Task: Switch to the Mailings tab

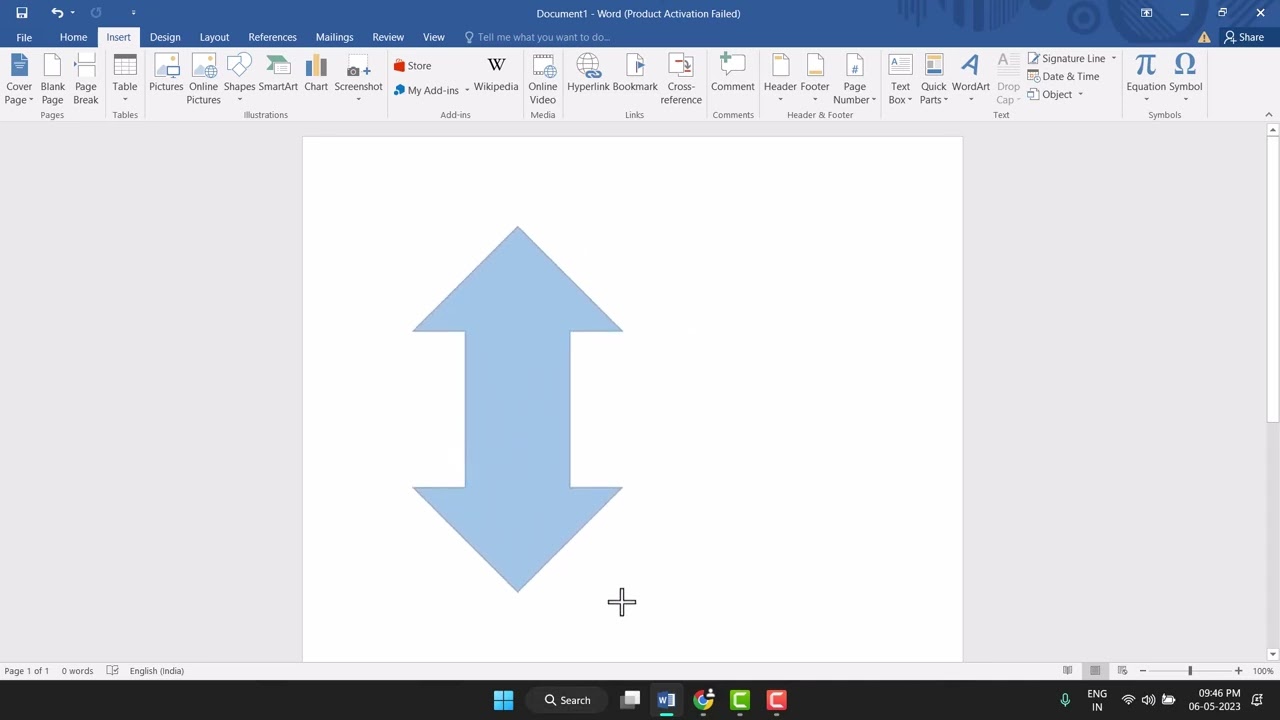Action: [x=334, y=37]
